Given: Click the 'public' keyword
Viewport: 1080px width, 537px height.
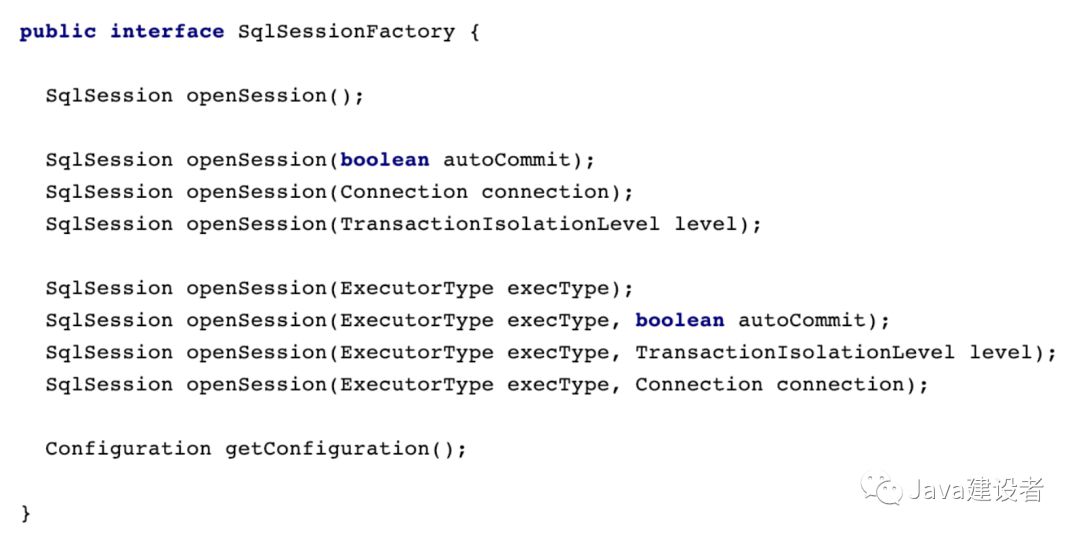Looking at the screenshot, I should 57,32.
